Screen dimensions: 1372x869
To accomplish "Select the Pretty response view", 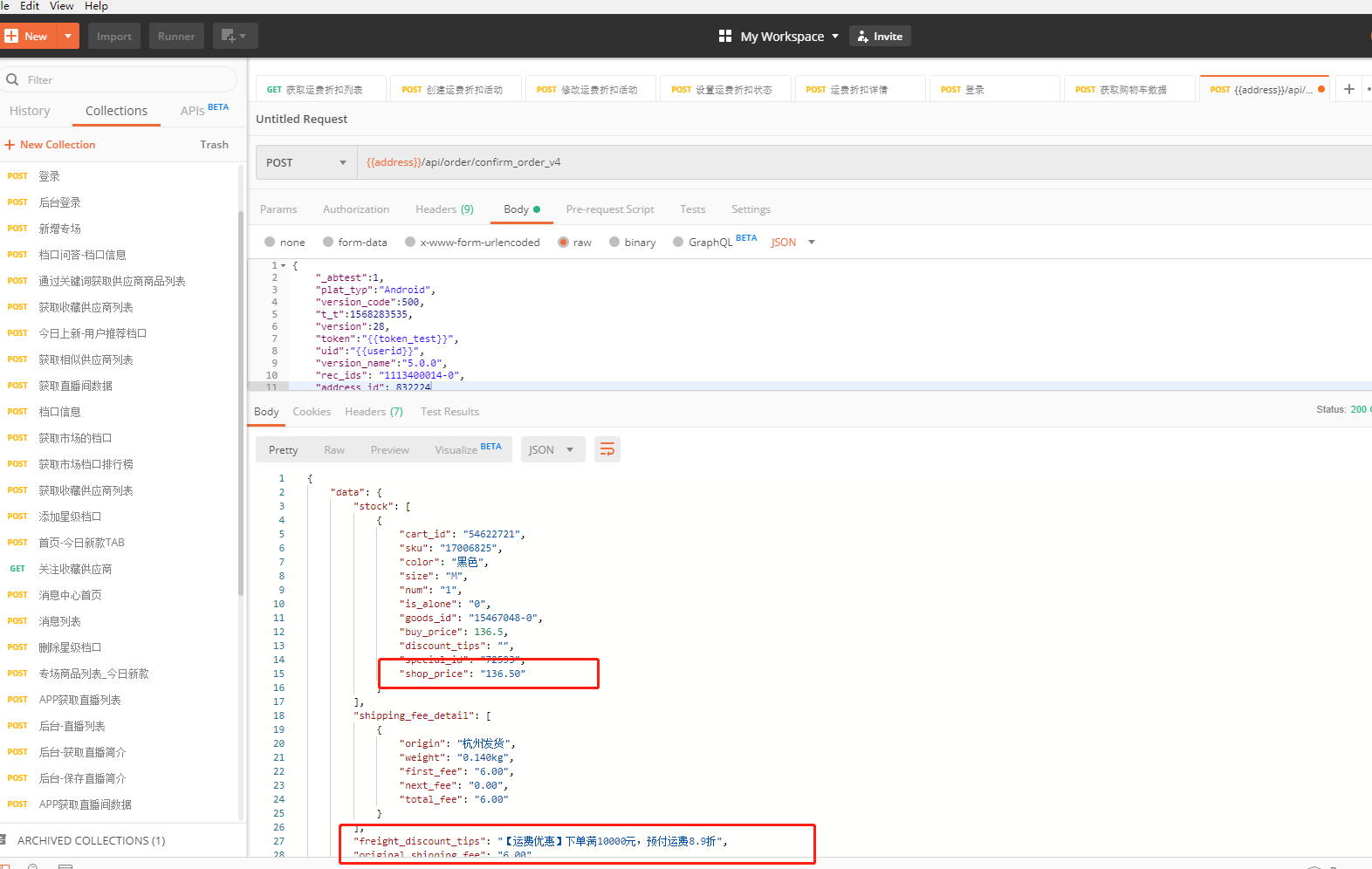I will [x=284, y=450].
